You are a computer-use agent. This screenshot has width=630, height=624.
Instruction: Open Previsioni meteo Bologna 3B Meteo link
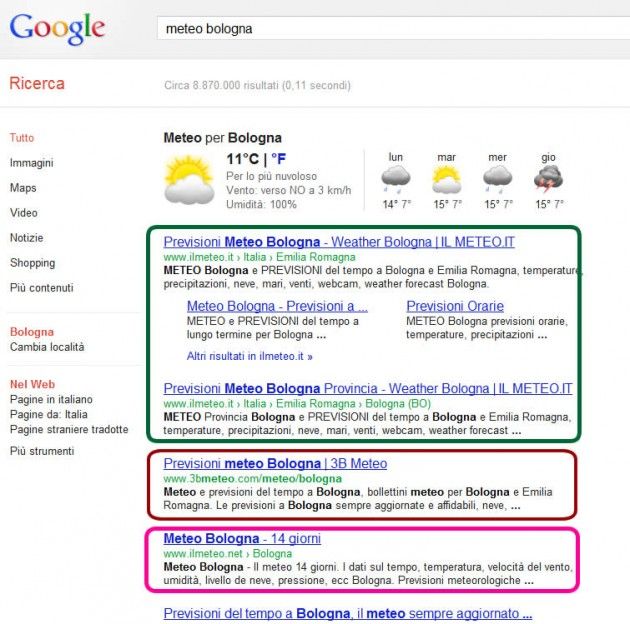tap(274, 464)
